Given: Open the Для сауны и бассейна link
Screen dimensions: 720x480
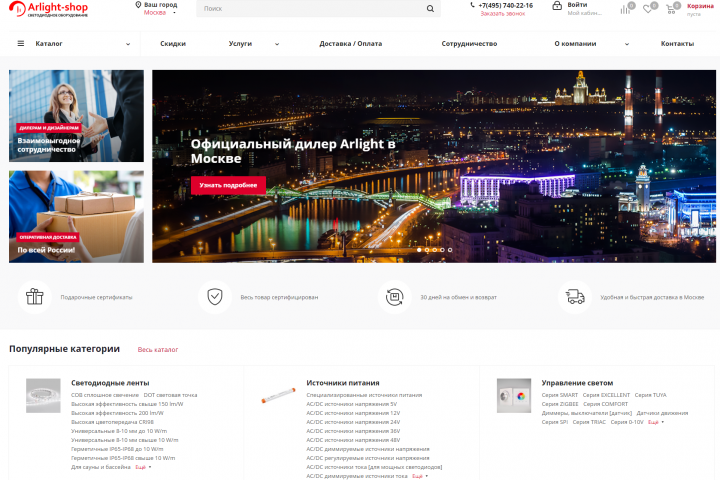Looking at the screenshot, I should tap(101, 467).
